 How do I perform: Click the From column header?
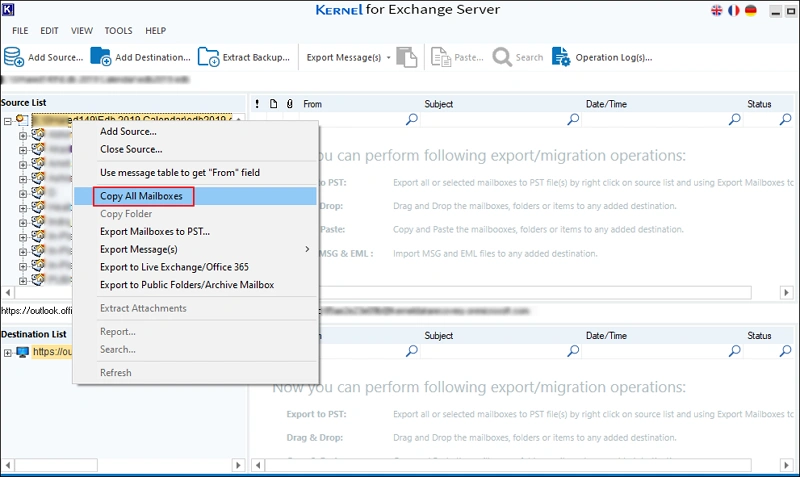[x=312, y=104]
